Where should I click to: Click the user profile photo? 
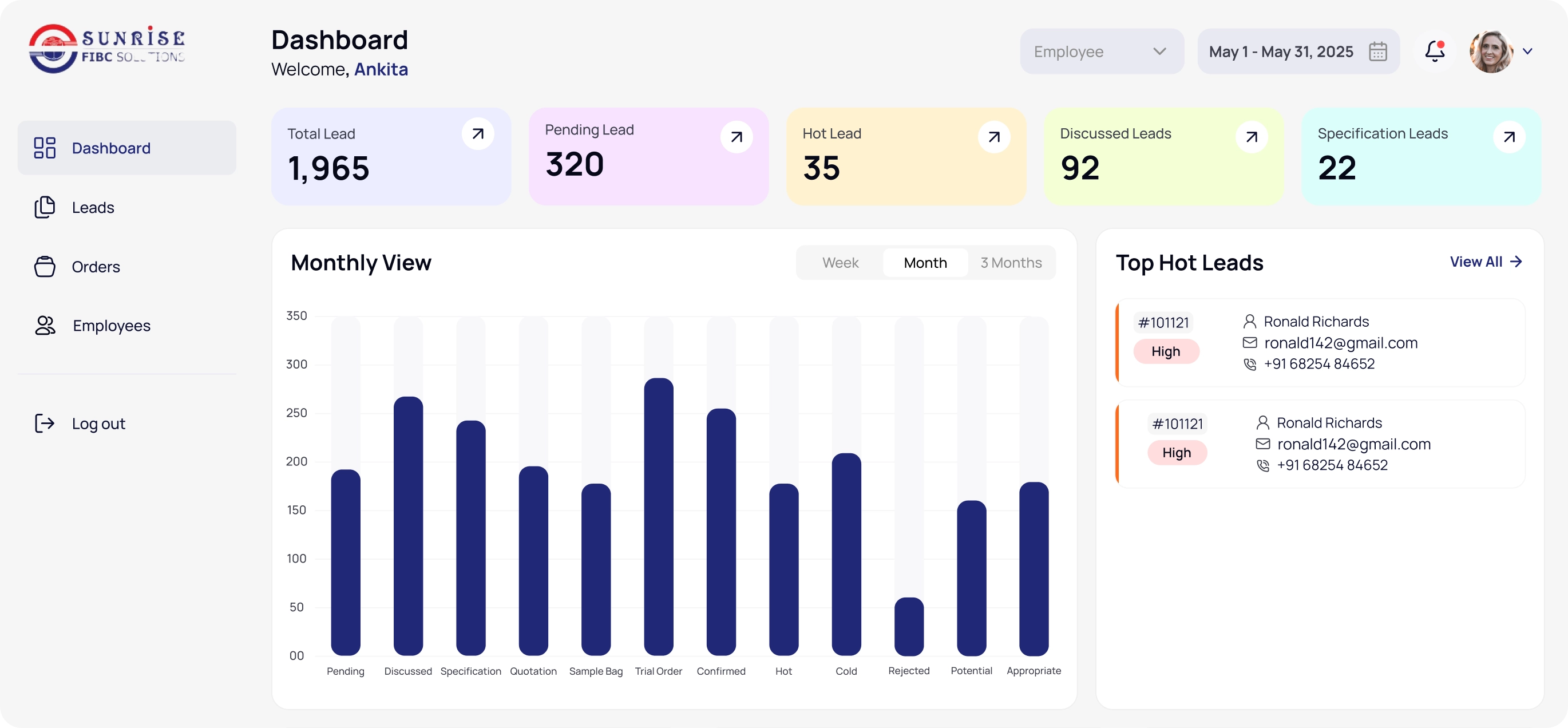click(1491, 52)
